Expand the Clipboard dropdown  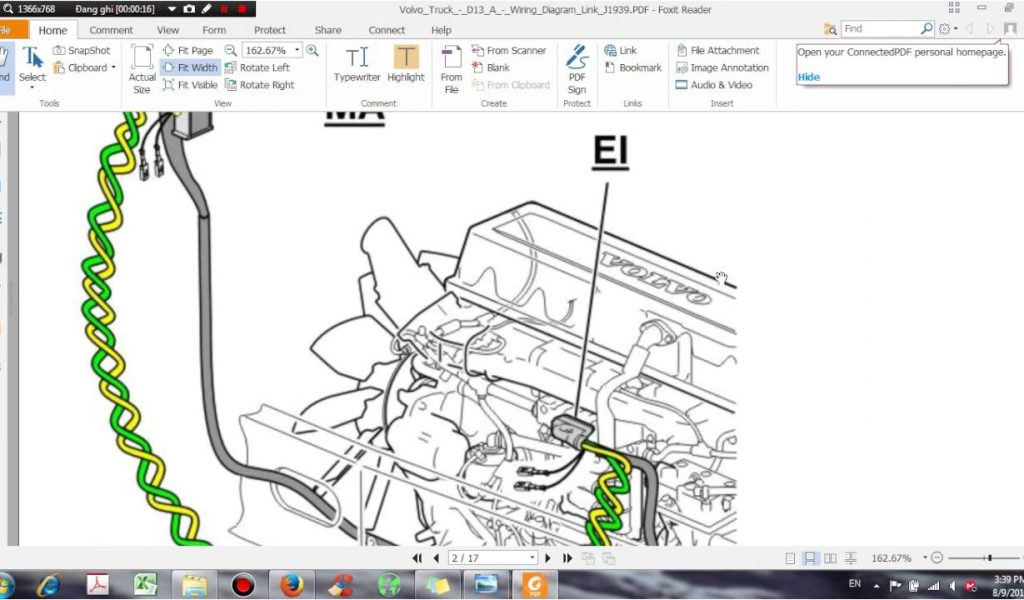pos(113,68)
